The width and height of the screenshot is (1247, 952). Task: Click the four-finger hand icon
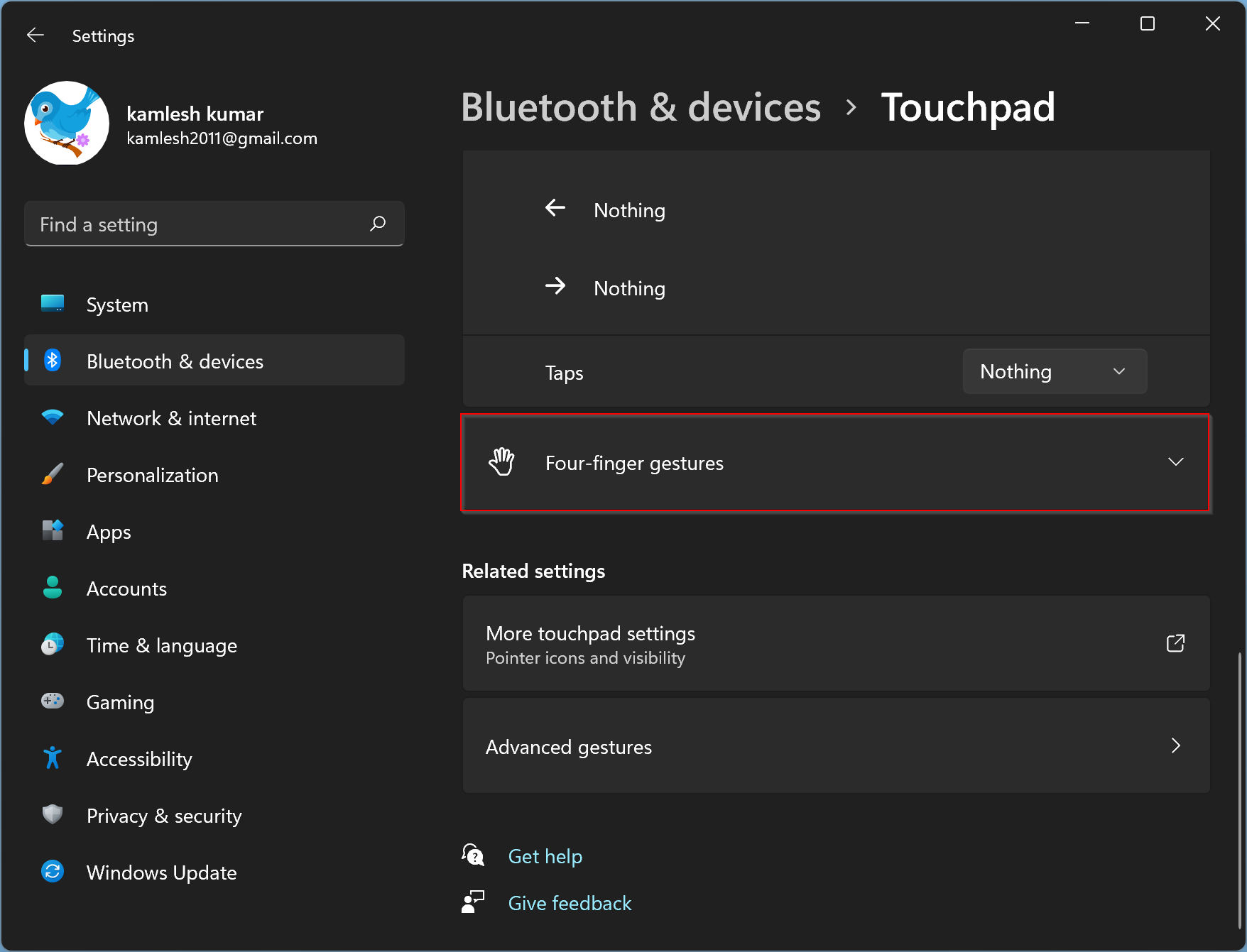pyautogui.click(x=501, y=461)
